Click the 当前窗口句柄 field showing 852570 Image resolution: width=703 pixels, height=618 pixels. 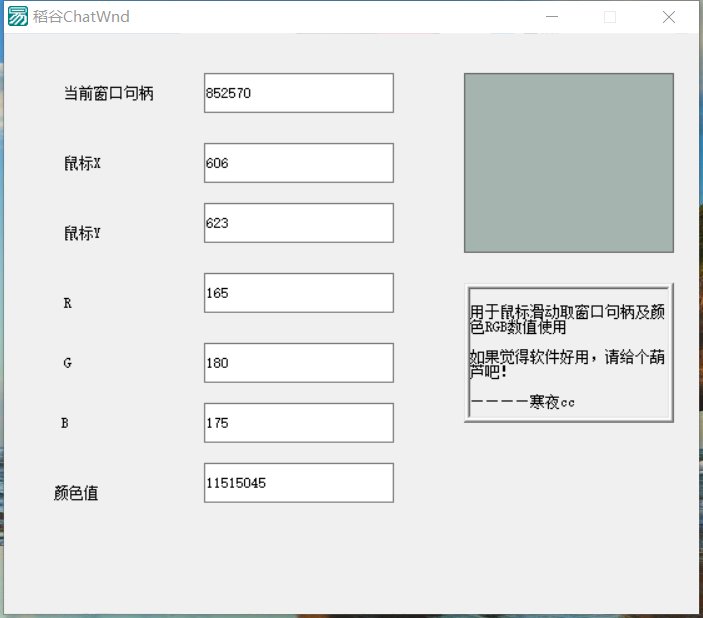coord(298,93)
